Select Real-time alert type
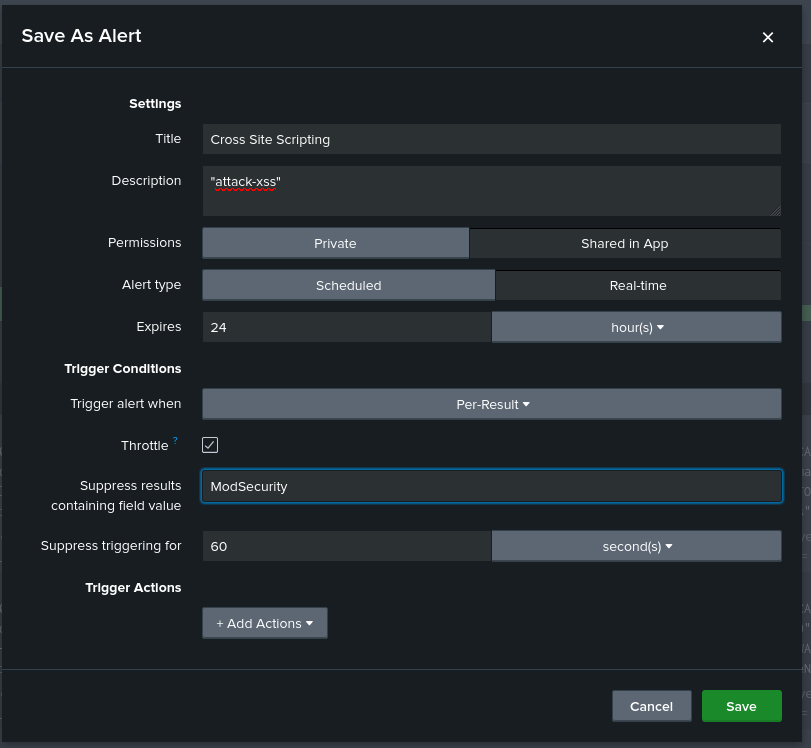 [638, 285]
